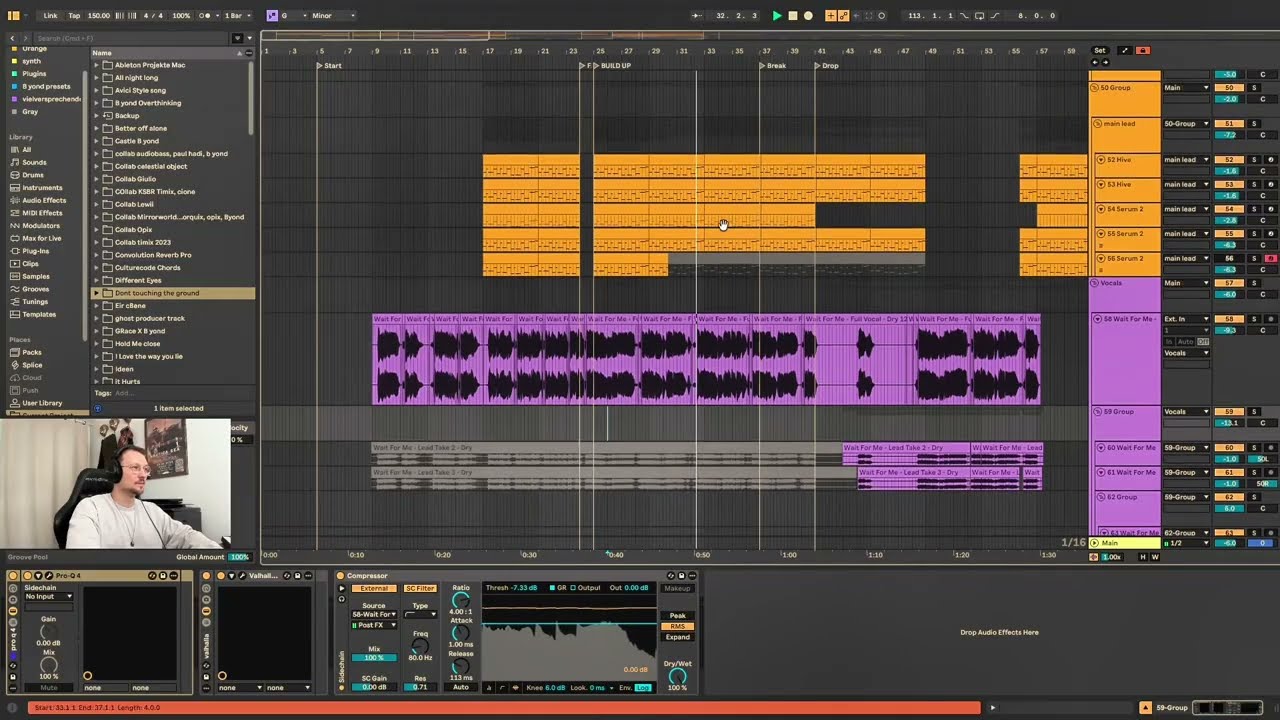Toggle Compressor device on/off
Viewport: 1280px width, 720px height.
point(340,576)
